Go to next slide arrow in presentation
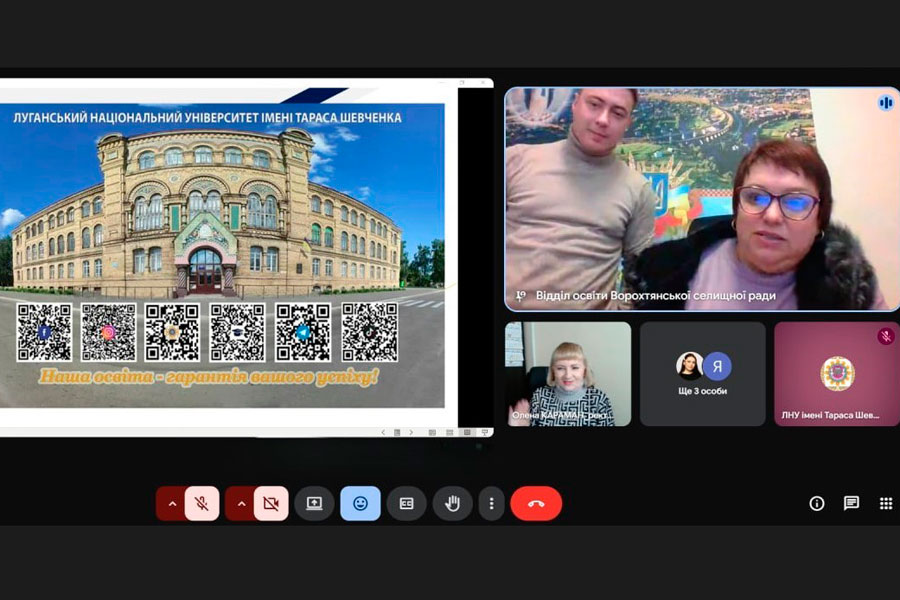900x600 pixels. [411, 432]
